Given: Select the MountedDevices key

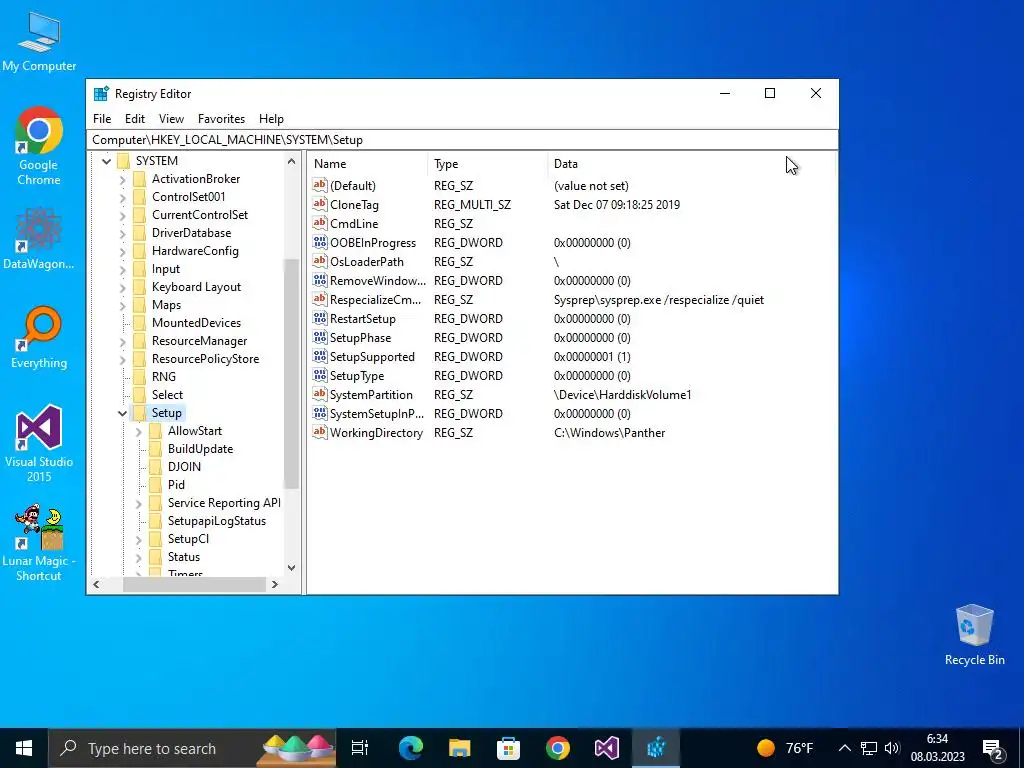Looking at the screenshot, I should pos(196,323).
